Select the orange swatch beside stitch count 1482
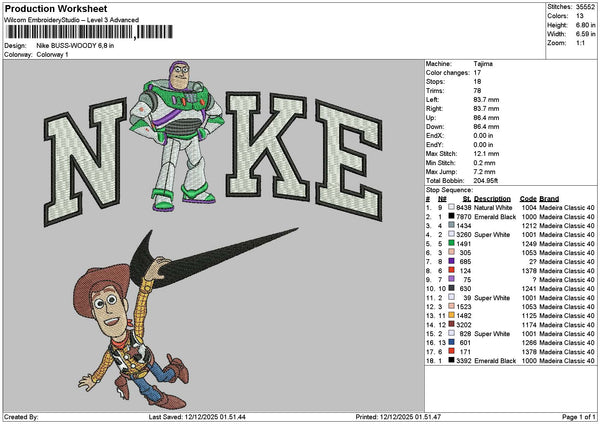The width and height of the screenshot is (600, 424). coord(451,315)
